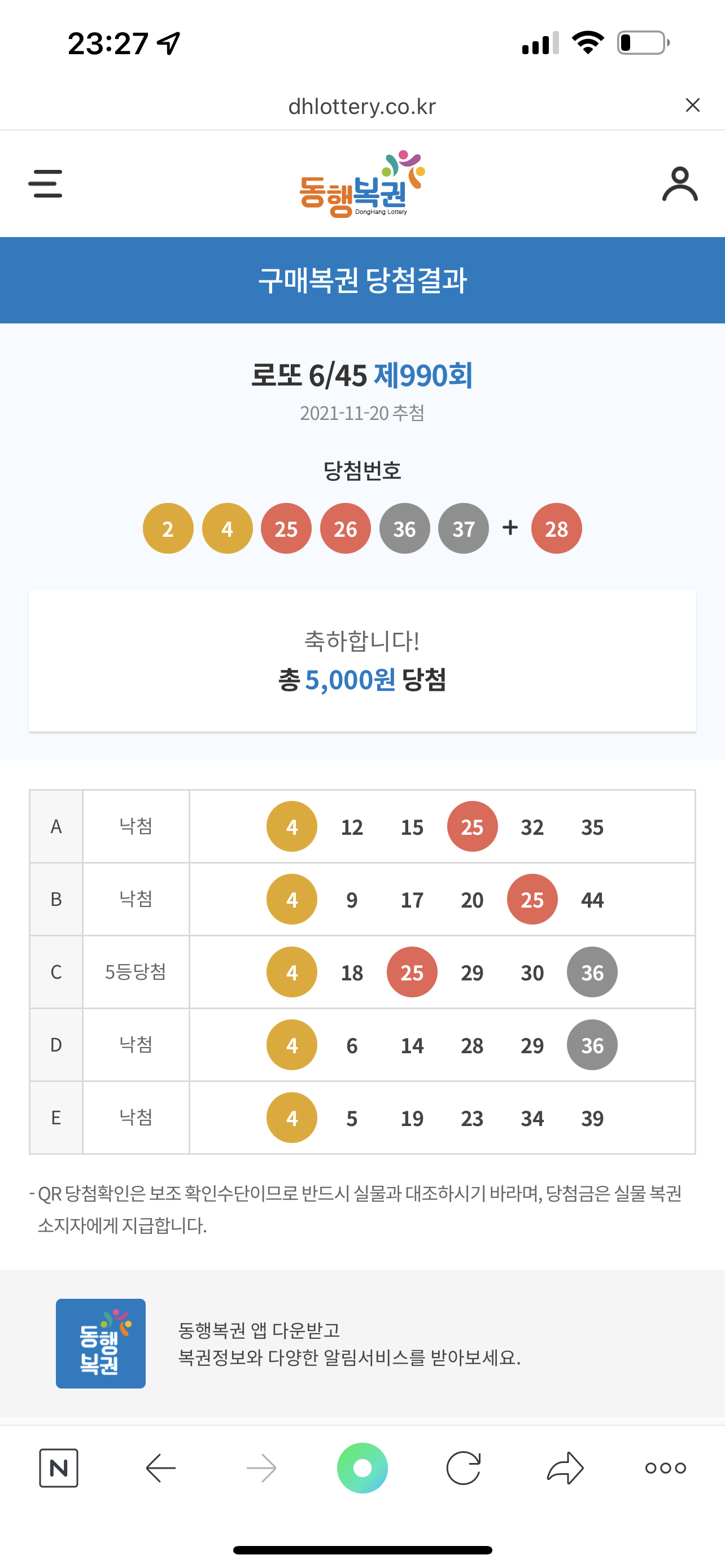Reload the page with refresh icon
Image resolution: width=725 pixels, height=1568 pixels.
point(463,1468)
